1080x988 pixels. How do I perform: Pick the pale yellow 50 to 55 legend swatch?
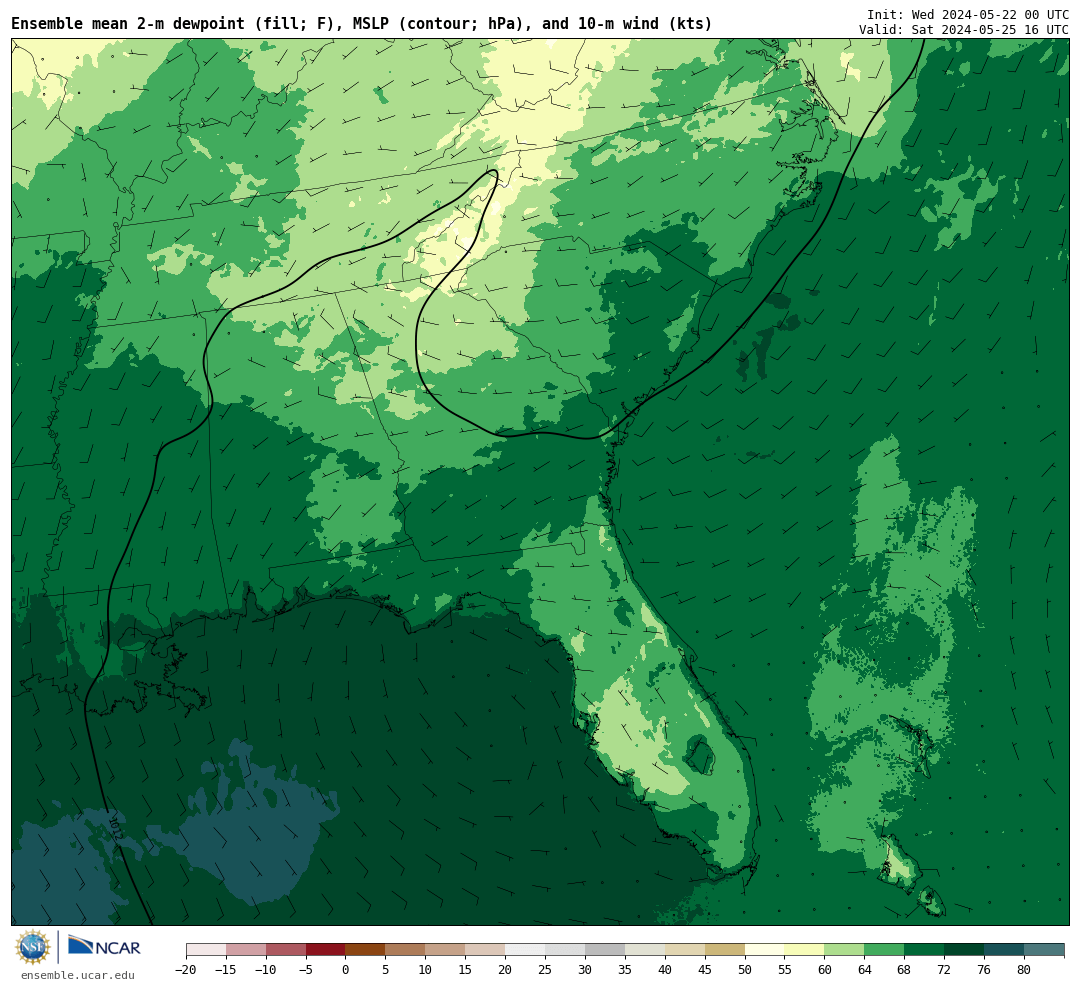click(765, 950)
